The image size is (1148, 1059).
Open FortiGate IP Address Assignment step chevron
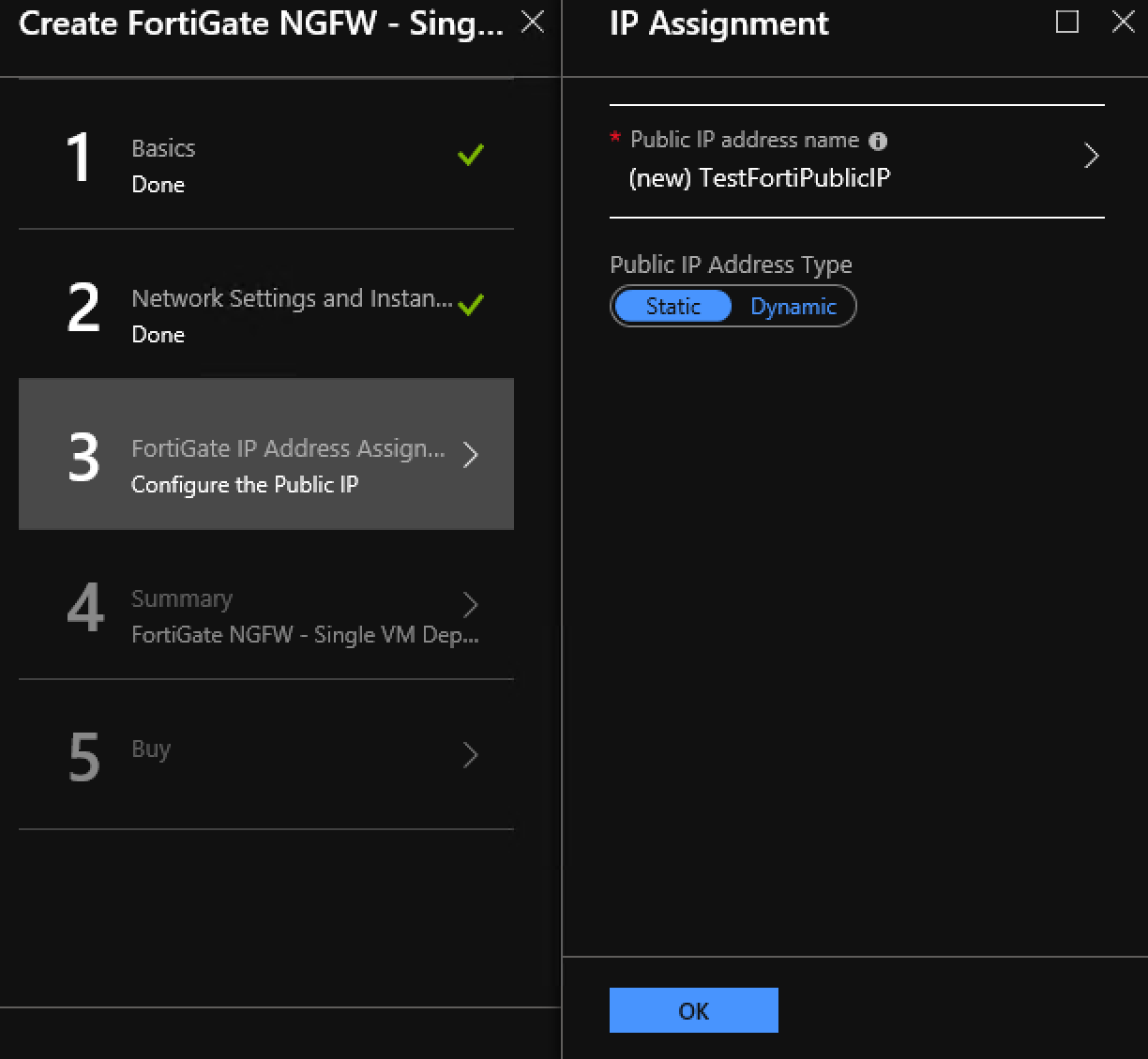pyautogui.click(x=471, y=455)
